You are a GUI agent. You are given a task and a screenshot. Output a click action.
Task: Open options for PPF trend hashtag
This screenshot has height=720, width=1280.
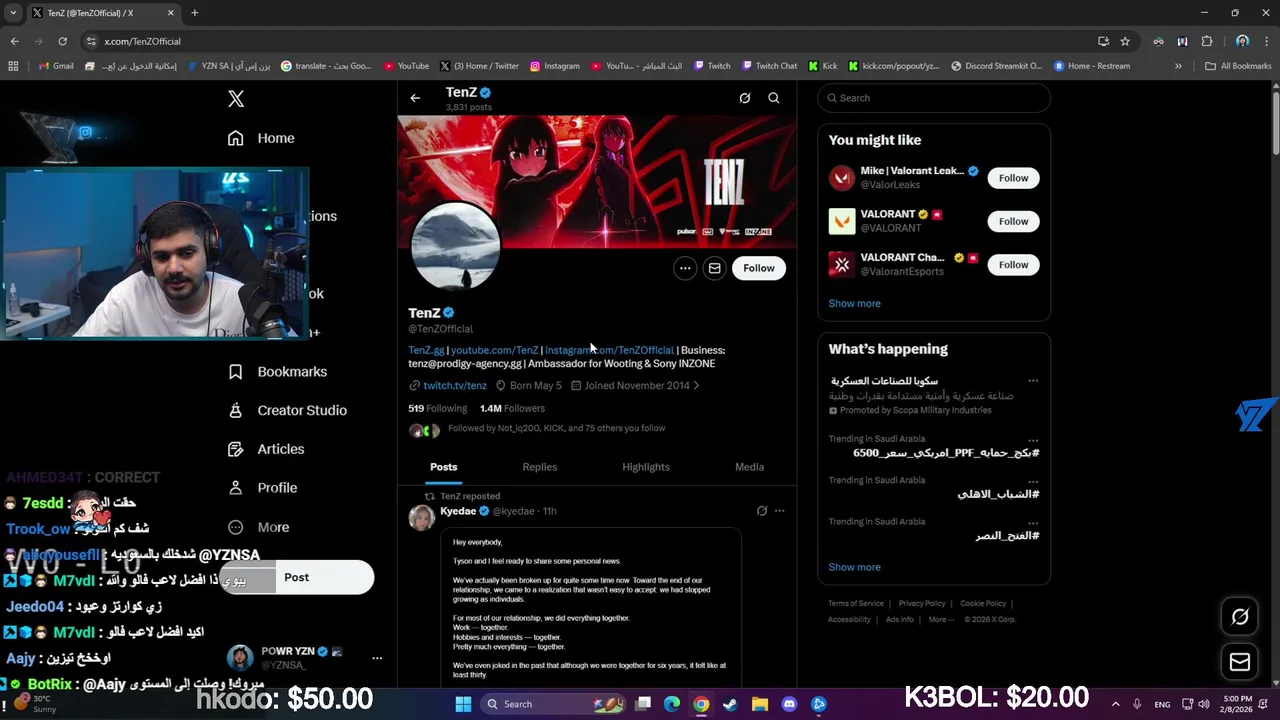tap(1033, 440)
